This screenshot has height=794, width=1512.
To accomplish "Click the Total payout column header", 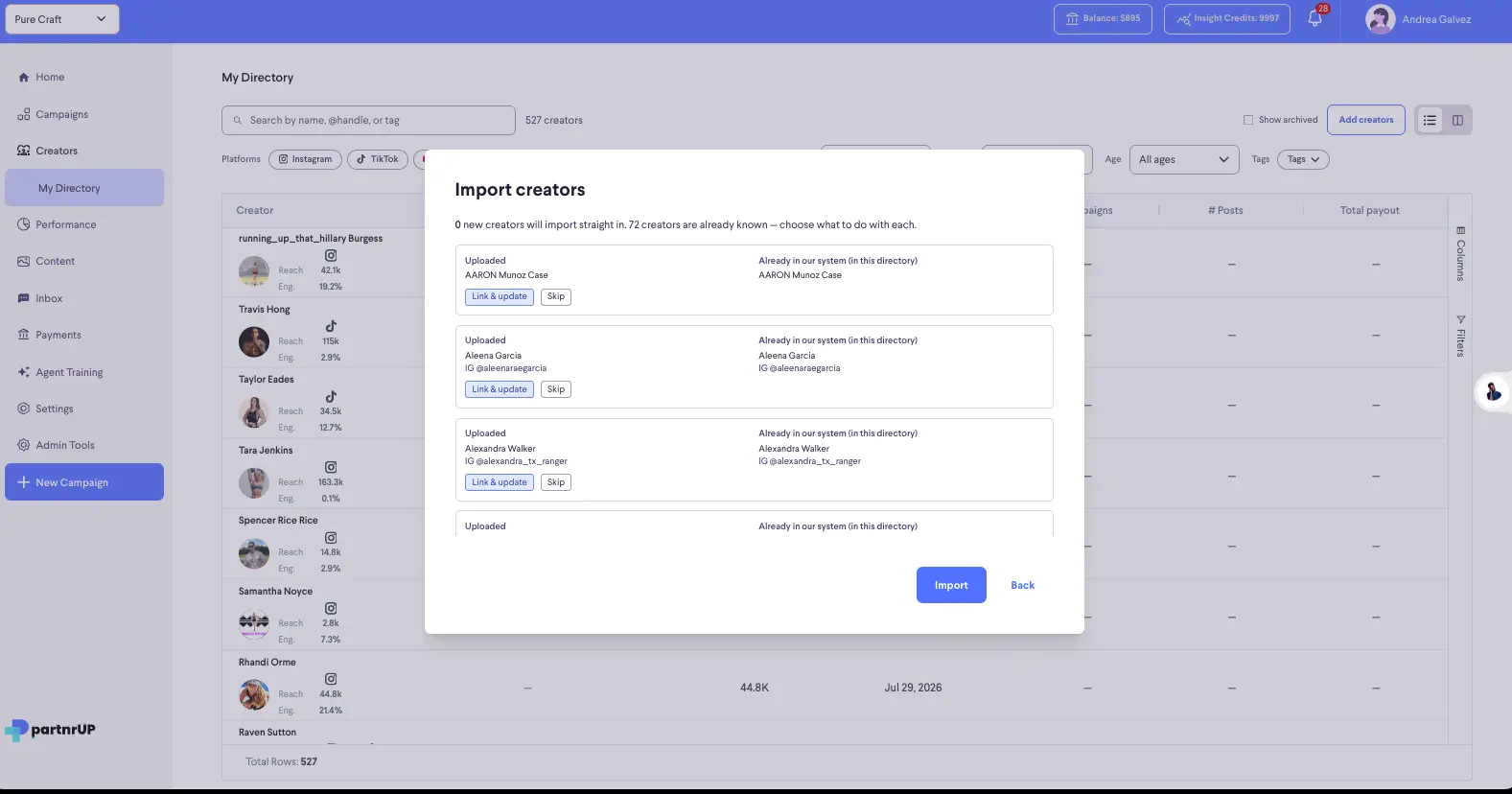I will [1370, 210].
